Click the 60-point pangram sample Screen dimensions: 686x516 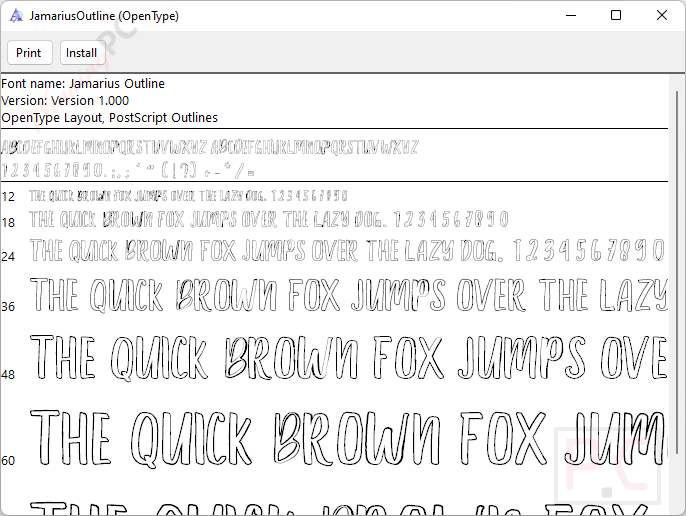(x=349, y=439)
